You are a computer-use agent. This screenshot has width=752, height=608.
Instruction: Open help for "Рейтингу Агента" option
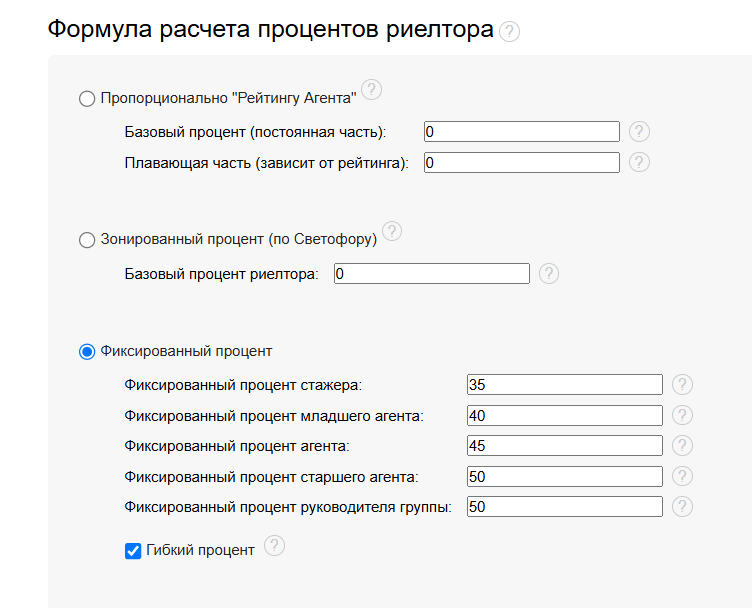click(372, 90)
